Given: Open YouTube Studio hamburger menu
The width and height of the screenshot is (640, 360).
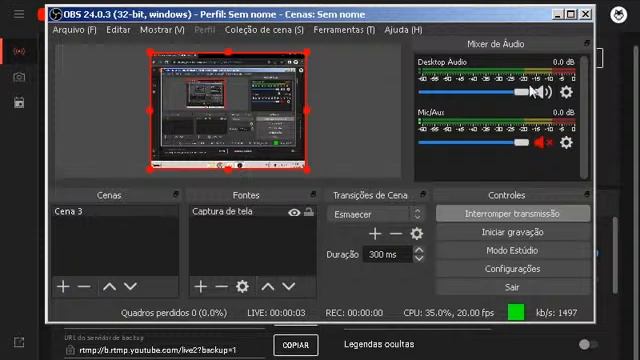Looking at the screenshot, I should (x=19, y=14).
